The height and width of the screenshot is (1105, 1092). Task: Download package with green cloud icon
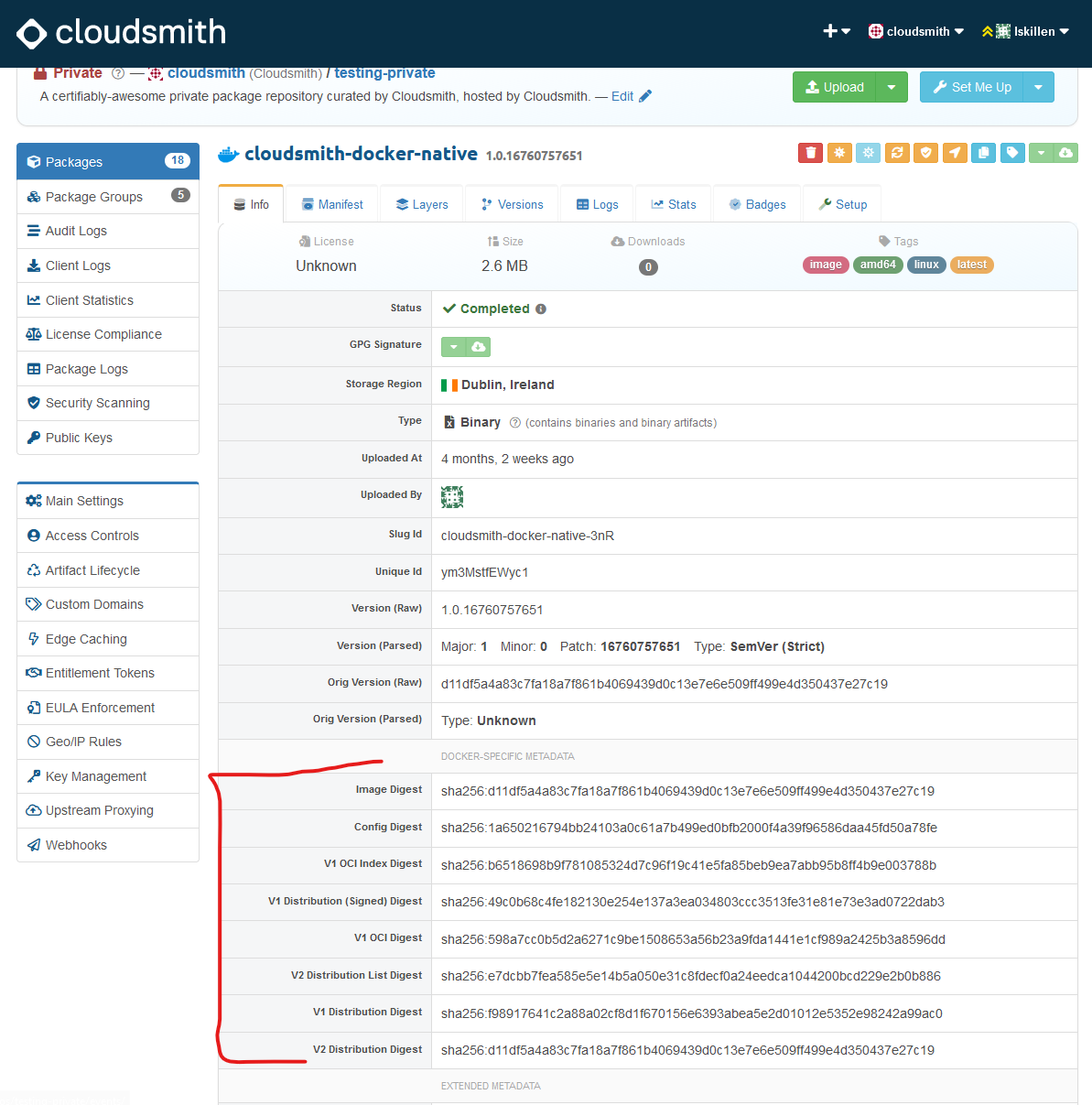click(1065, 153)
